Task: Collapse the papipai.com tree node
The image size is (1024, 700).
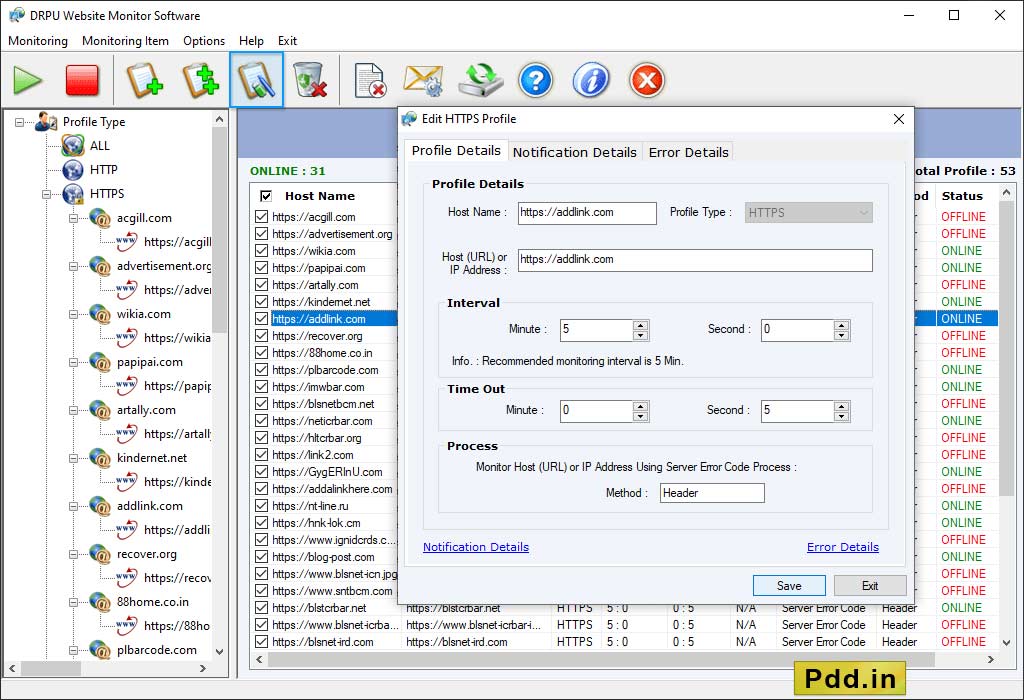Action: point(74,362)
